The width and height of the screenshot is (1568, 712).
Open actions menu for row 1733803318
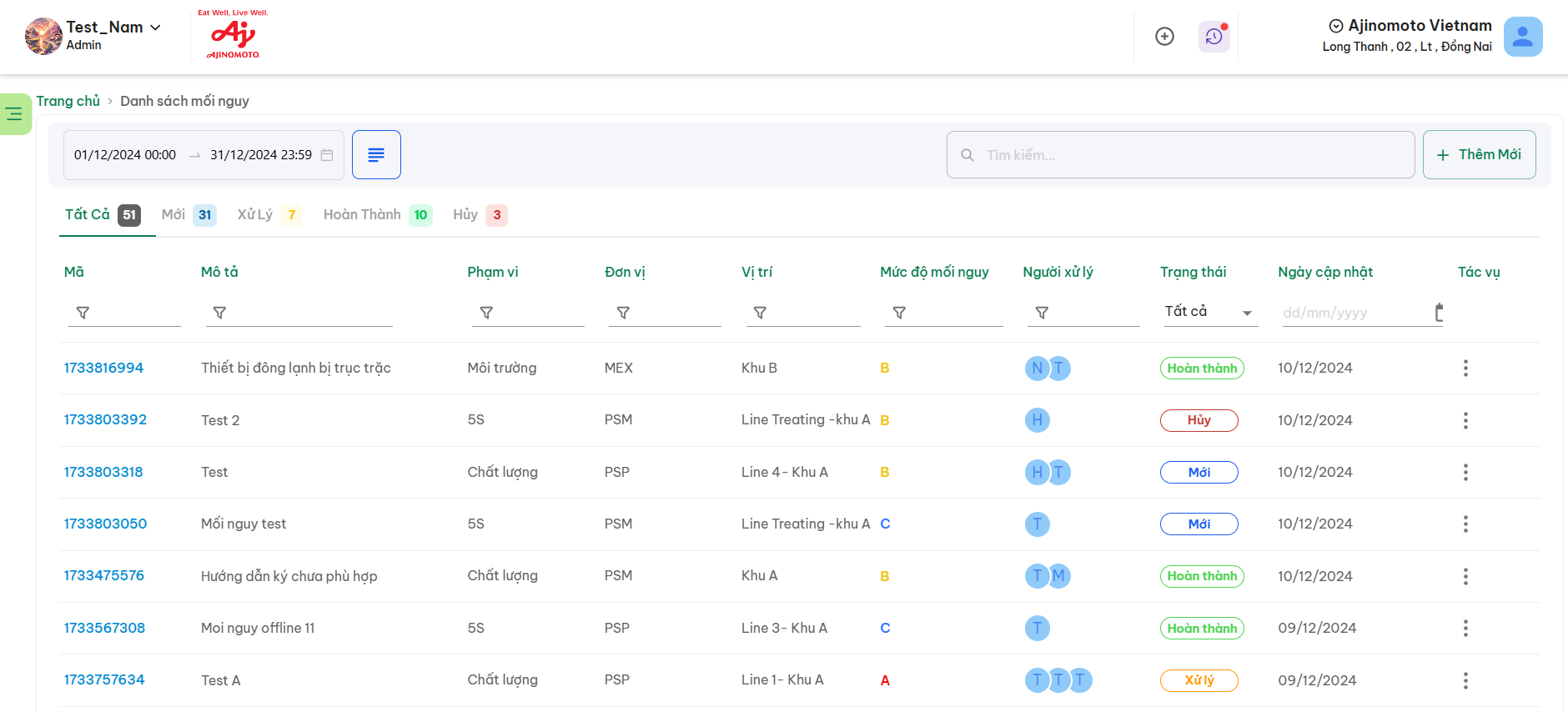coord(1465,472)
